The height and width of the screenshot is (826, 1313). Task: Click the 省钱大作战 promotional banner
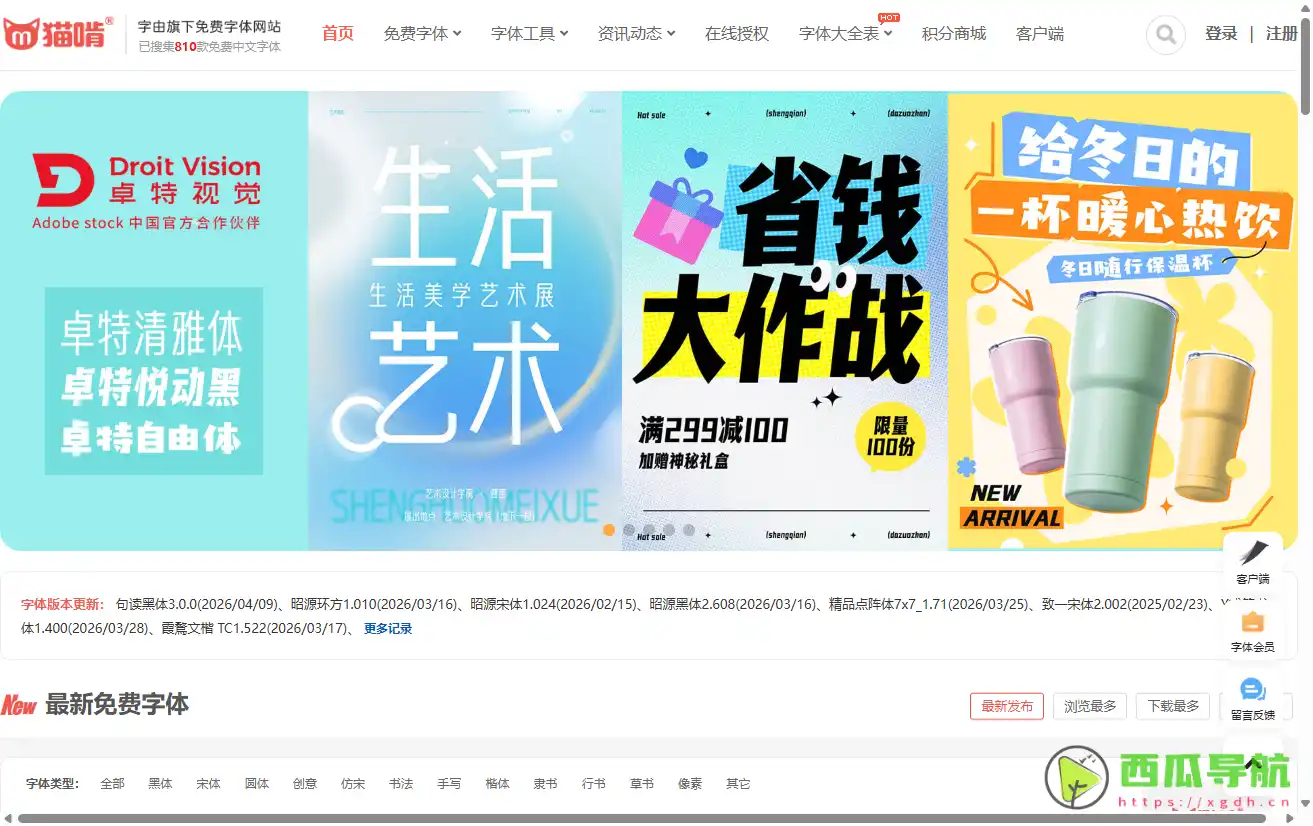[784, 320]
